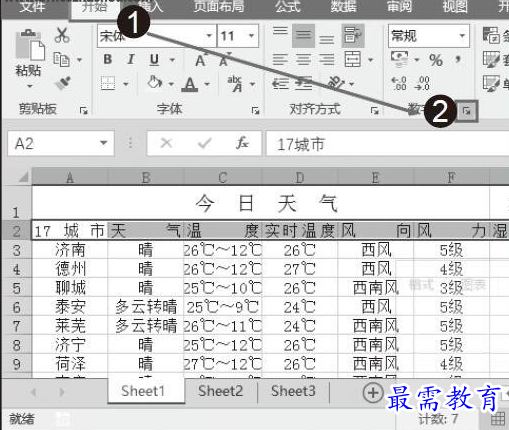
Task: Click the Select All corner triangle
Action: coord(23,177)
